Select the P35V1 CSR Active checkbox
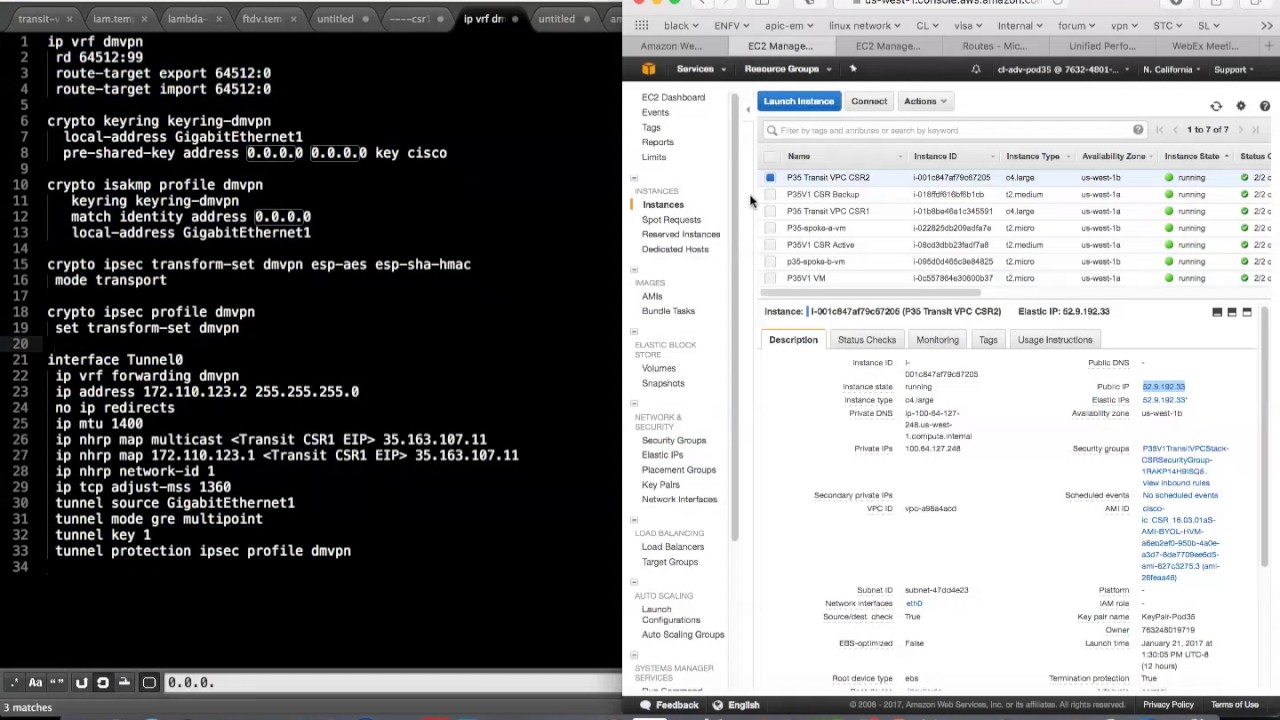The height and width of the screenshot is (720, 1280). click(x=770, y=245)
